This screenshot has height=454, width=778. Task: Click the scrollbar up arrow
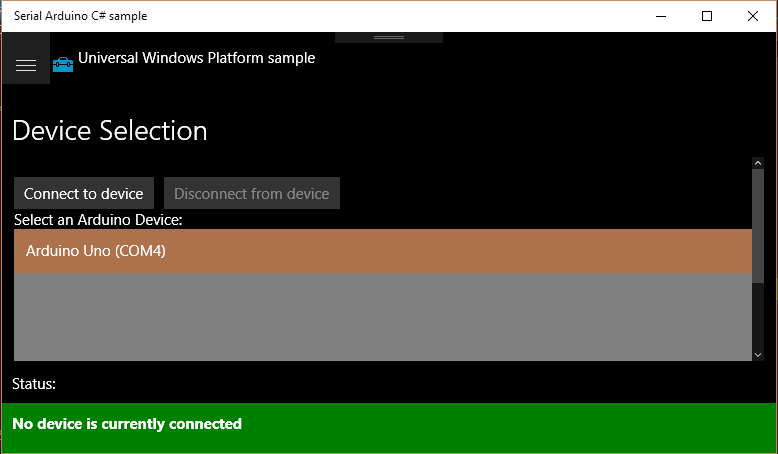tap(758, 163)
